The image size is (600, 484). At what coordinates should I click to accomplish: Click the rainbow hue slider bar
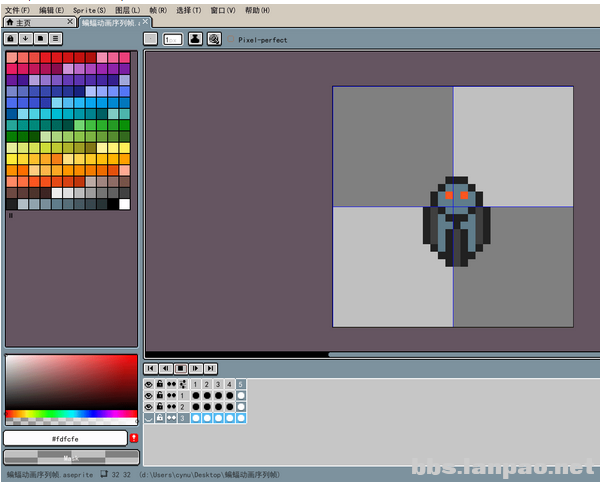coord(72,414)
